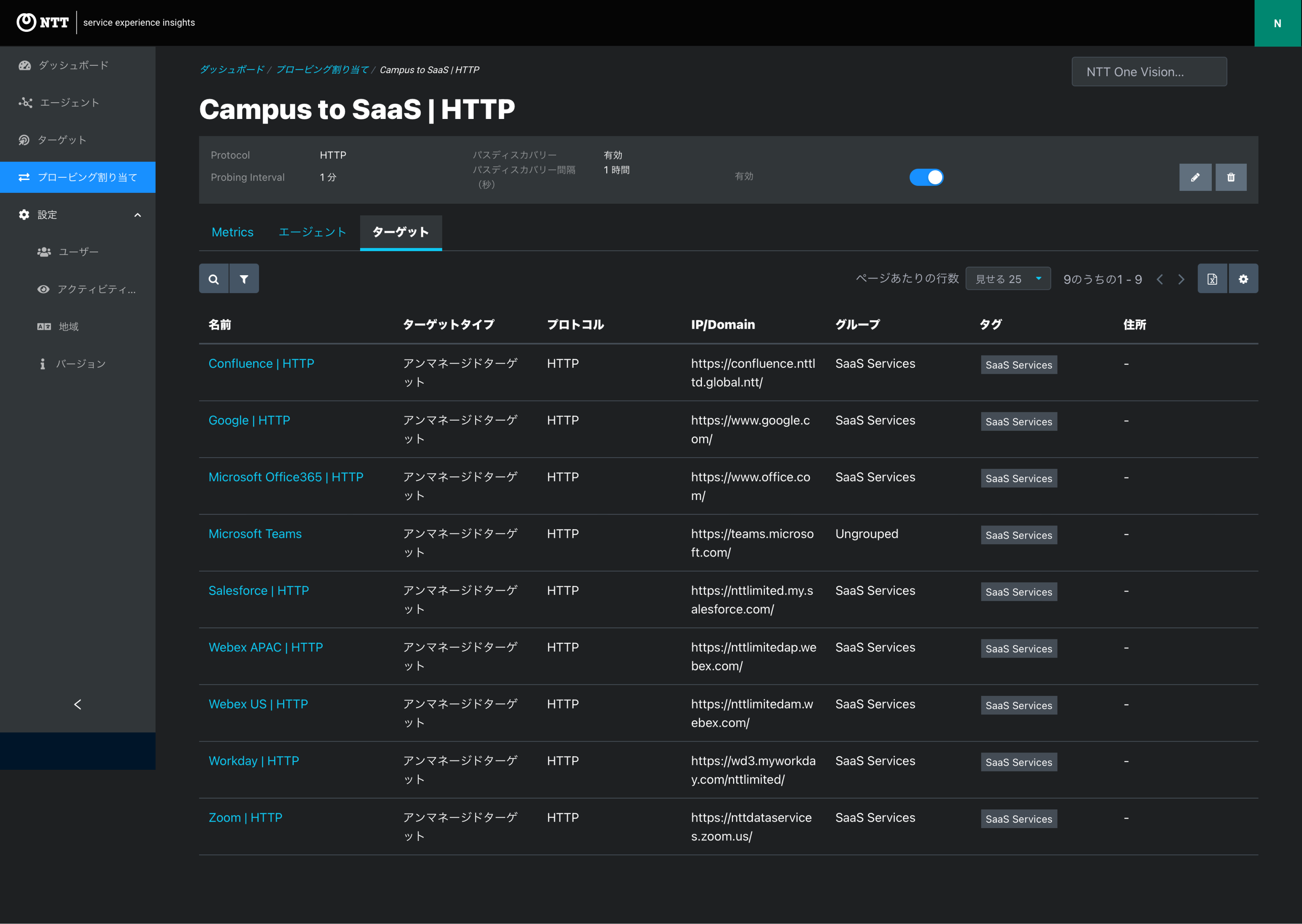The width and height of the screenshot is (1302, 924).
Task: Click the 9のうちの1 - 9 pagination text
Action: [x=1103, y=279]
